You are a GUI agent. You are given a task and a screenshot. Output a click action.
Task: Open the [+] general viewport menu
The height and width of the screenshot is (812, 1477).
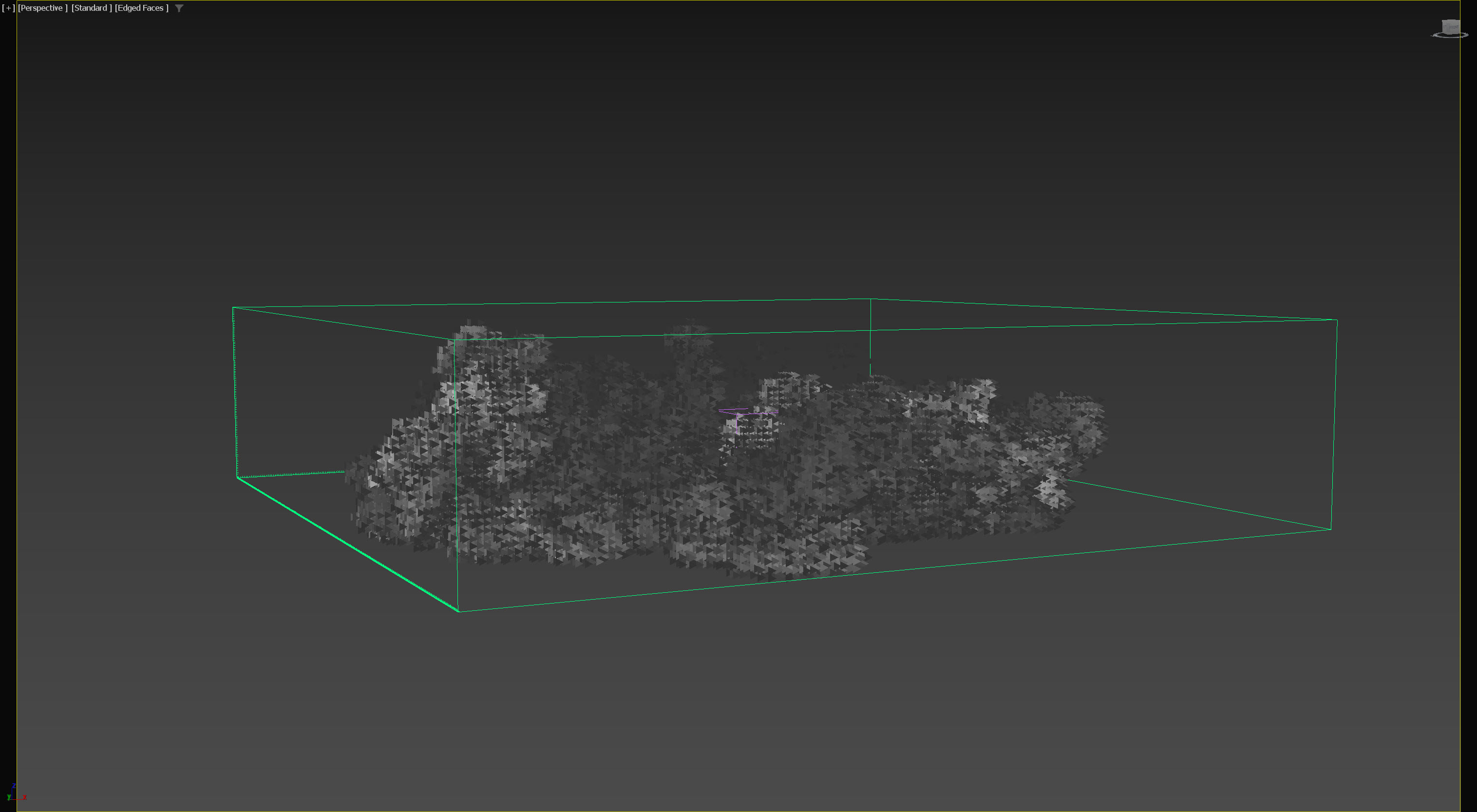pos(8,8)
